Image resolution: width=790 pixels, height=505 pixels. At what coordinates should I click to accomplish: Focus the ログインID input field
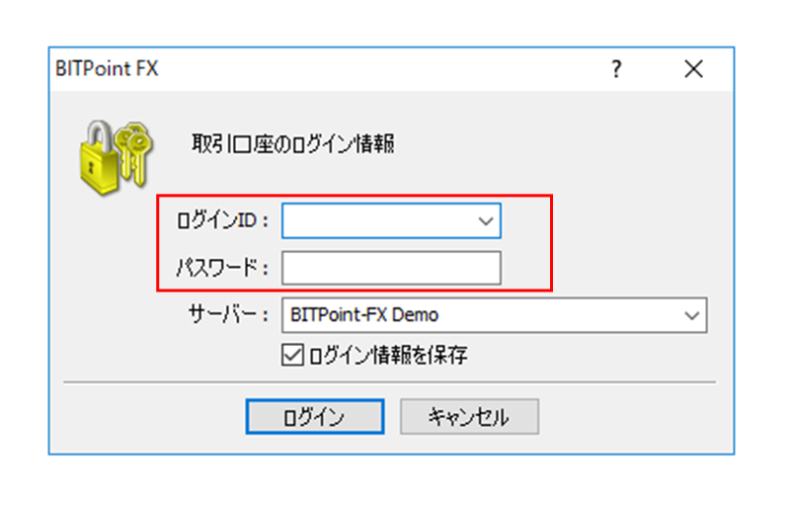pos(391,220)
